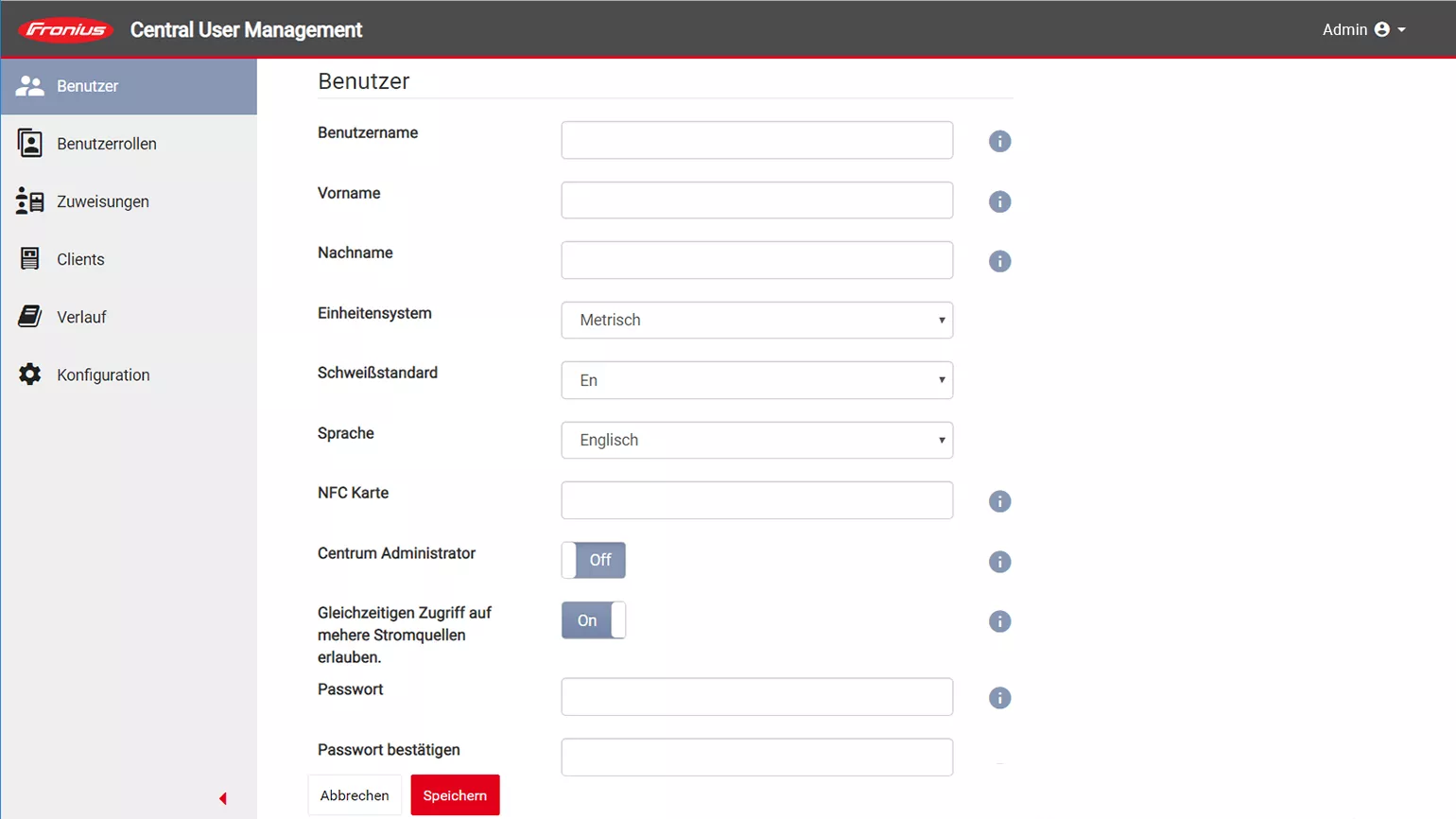Open the Admin account menu
This screenshot has width=1456, height=819.
1363,30
